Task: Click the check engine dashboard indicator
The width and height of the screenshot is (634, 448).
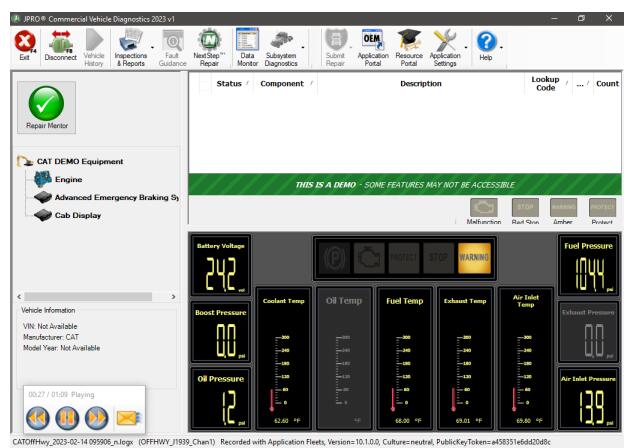Action: tap(369, 258)
